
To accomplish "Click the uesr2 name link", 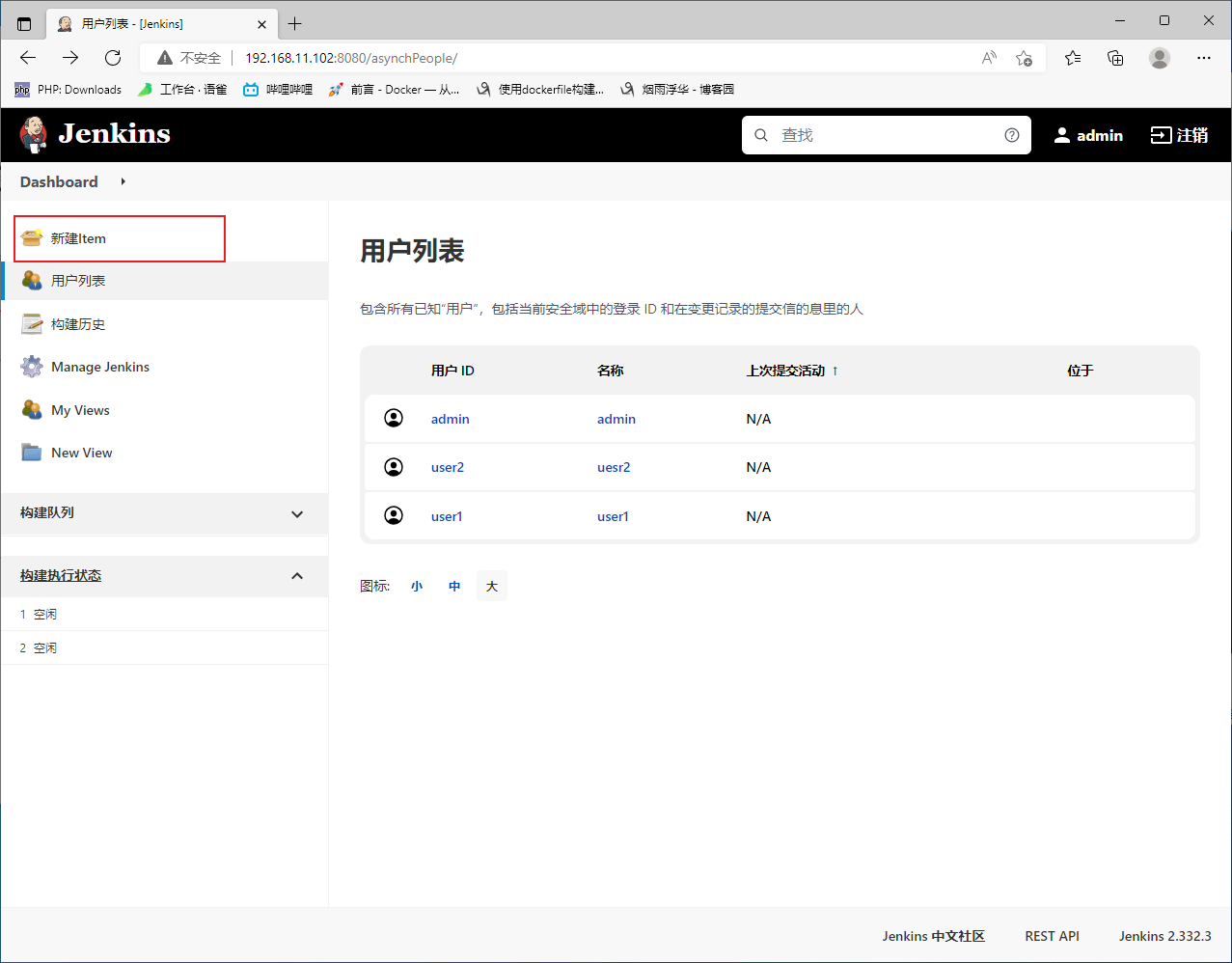I will tap(614, 467).
